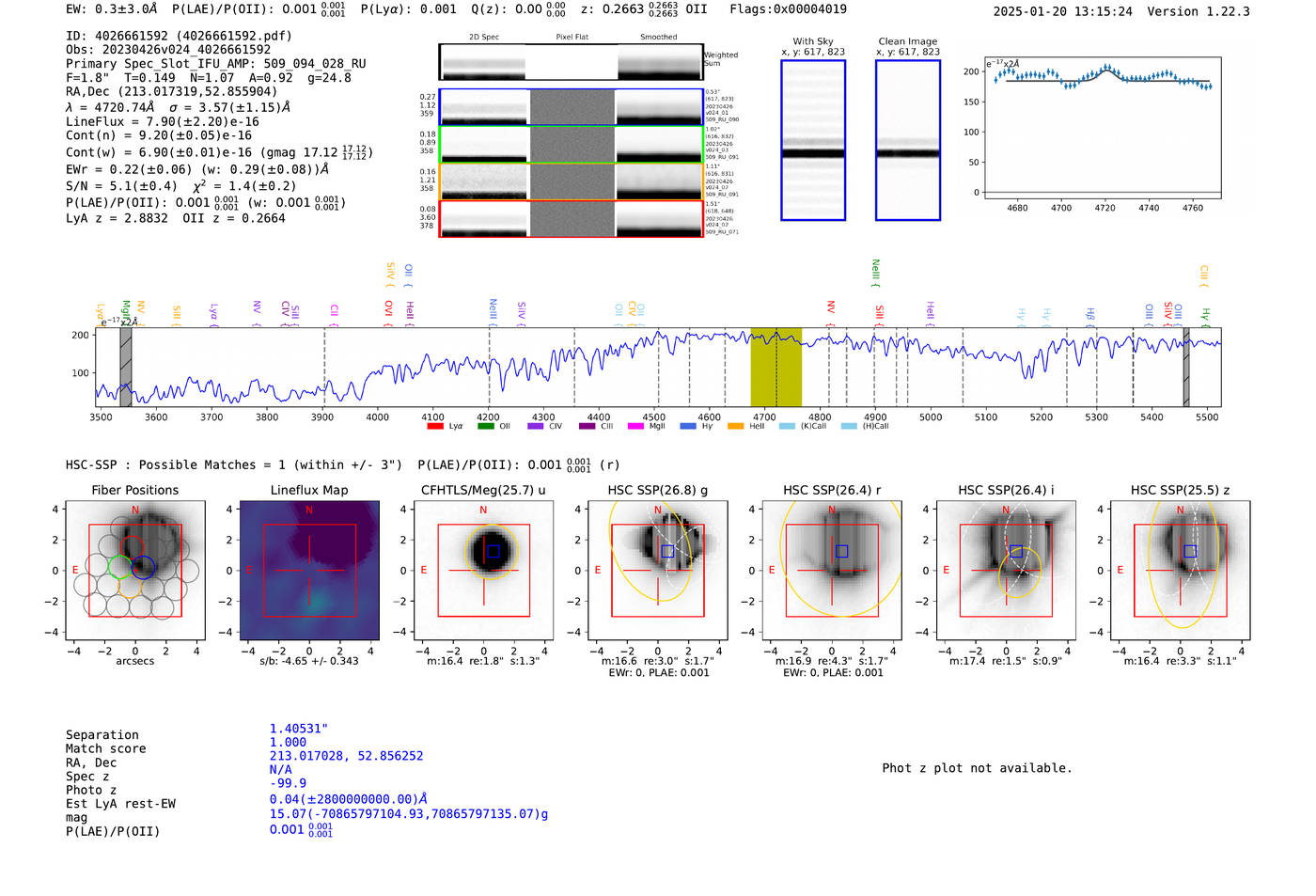Select the HSC SSP(26.4) i-band cutout

(x=1006, y=570)
